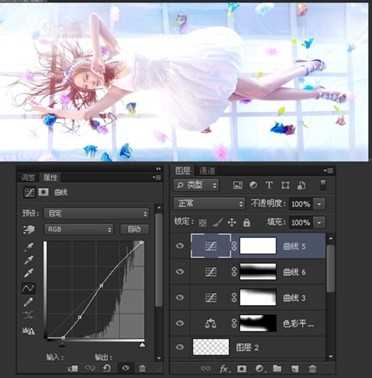372x378 pixels.
Task: Click the histogram clipping warning icon
Action: [x=29, y=331]
